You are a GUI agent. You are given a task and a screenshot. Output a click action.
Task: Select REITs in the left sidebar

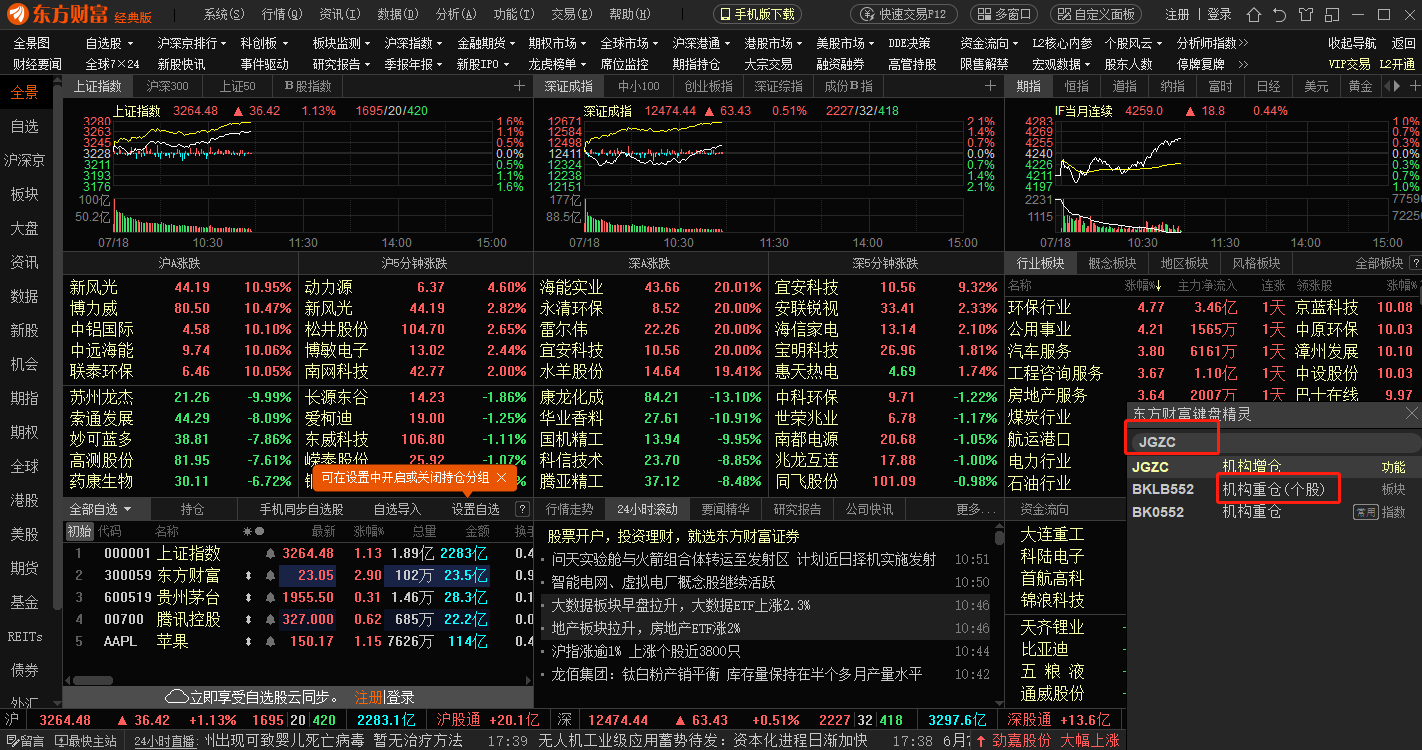[x=25, y=636]
